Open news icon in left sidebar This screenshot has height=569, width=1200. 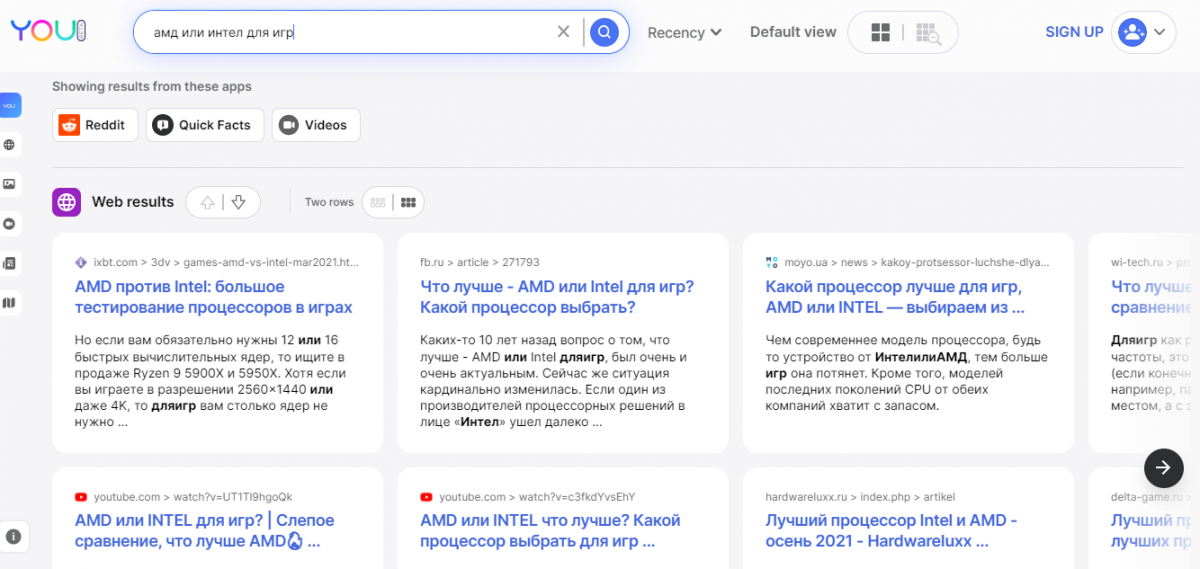click(x=10, y=263)
